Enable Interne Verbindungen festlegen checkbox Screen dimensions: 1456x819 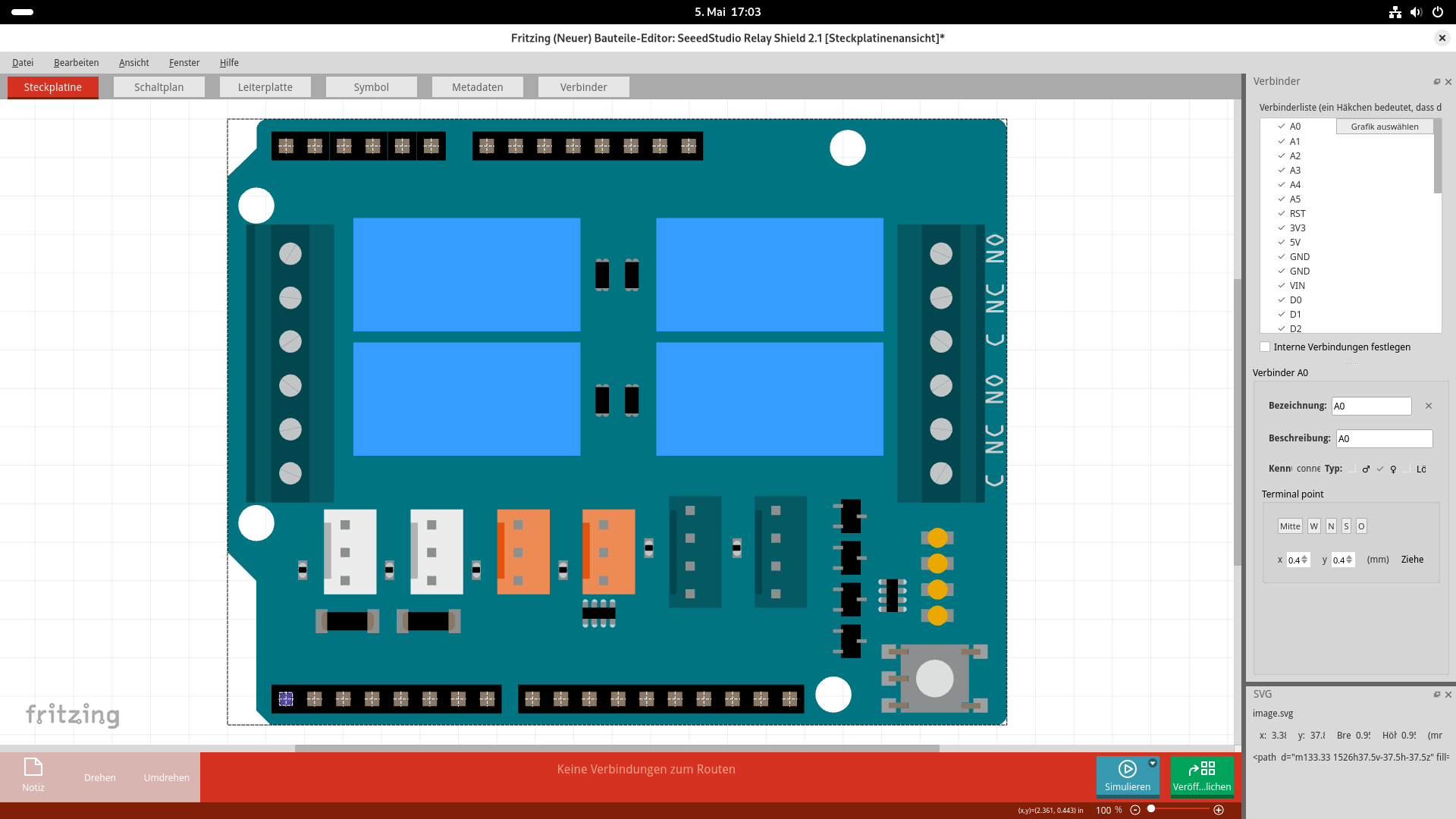pyautogui.click(x=1265, y=347)
